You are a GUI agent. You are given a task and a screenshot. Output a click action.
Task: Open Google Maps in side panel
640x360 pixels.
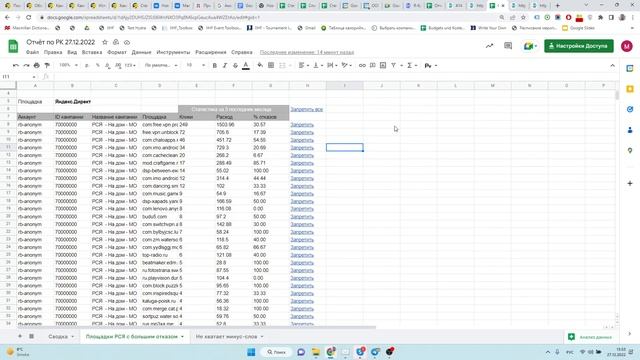coord(630,150)
